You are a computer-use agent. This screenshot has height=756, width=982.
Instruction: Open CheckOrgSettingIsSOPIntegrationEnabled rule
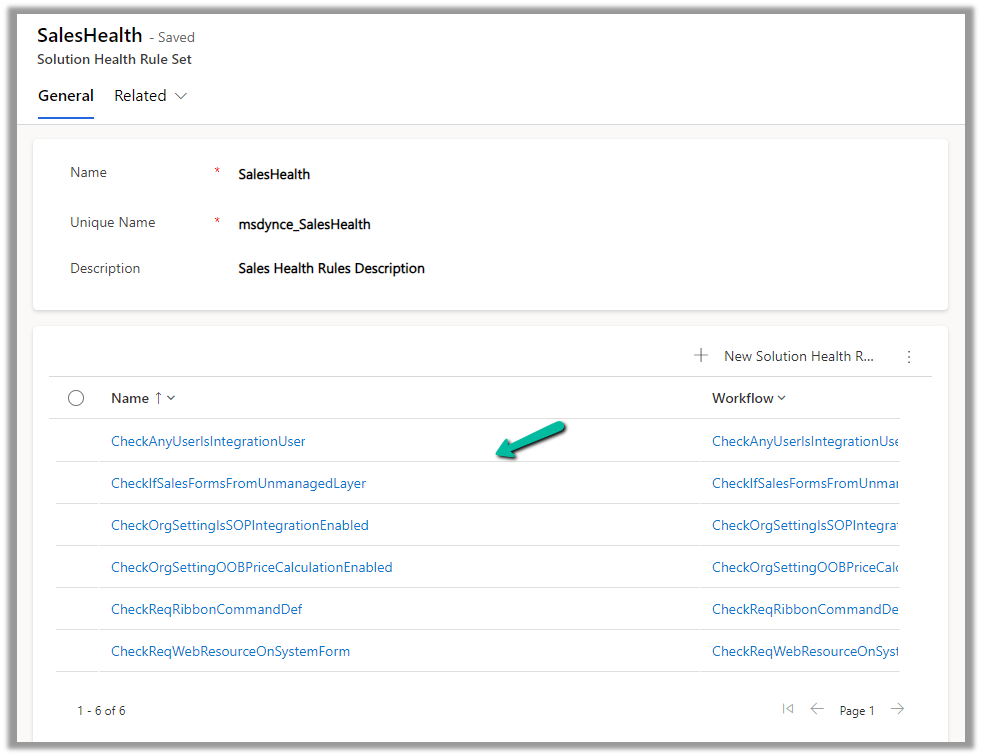point(239,525)
